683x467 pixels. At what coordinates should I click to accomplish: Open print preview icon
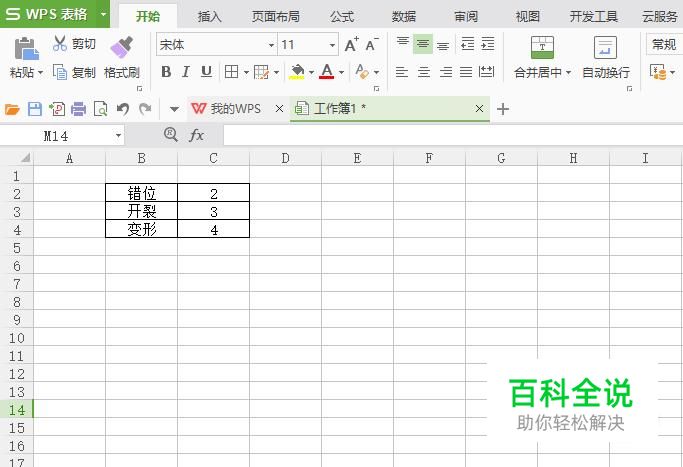click(x=101, y=108)
